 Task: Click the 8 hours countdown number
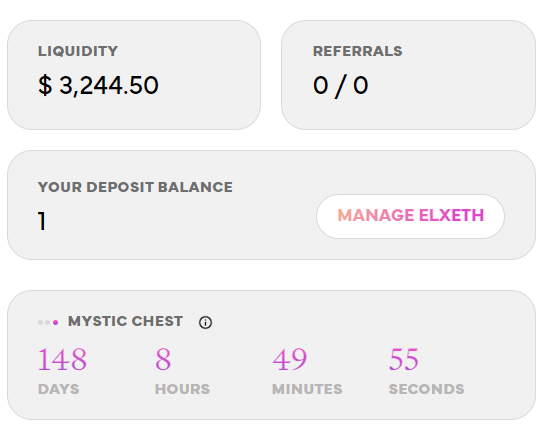(163, 359)
